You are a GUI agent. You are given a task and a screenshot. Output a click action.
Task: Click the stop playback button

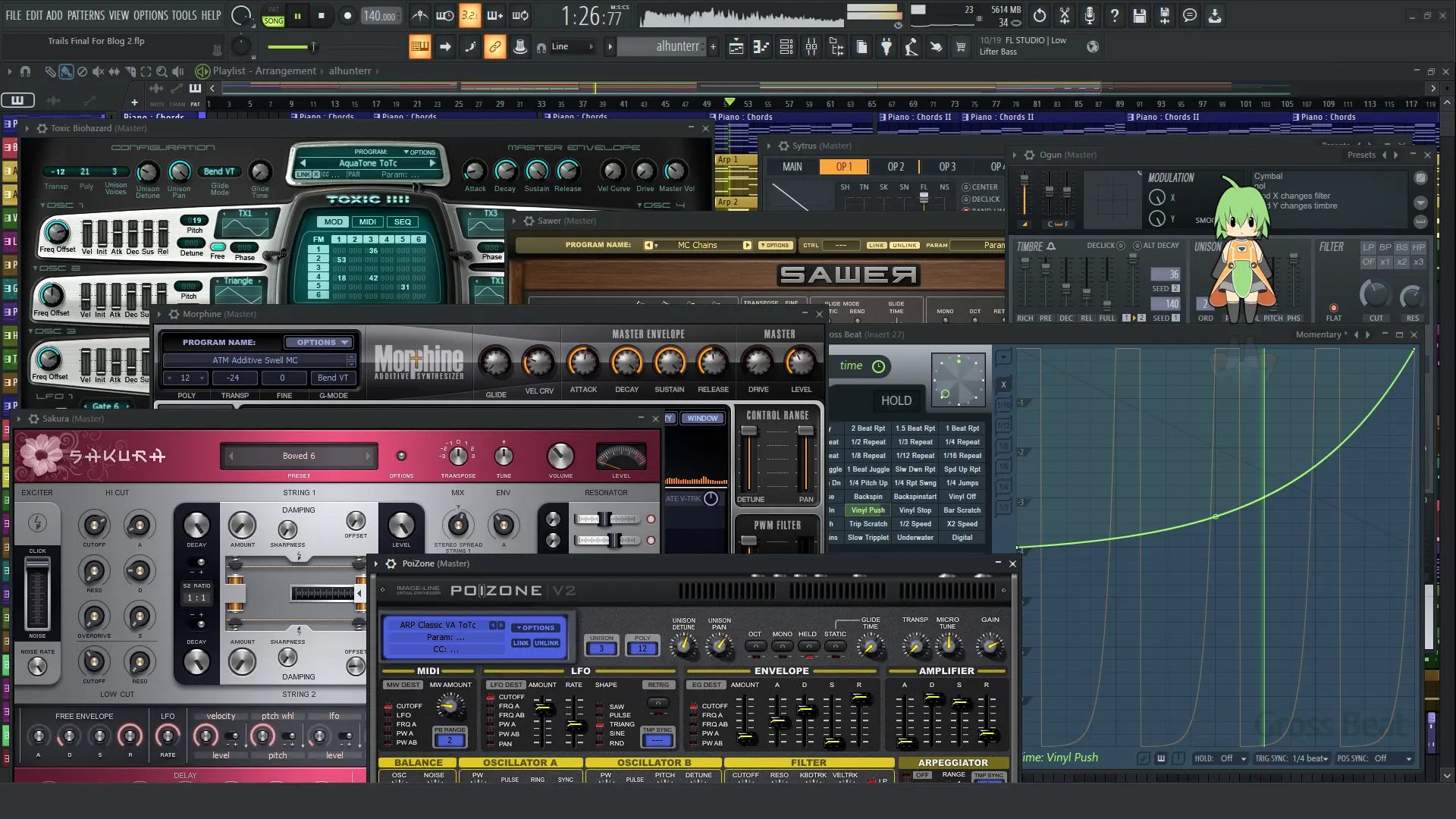322,16
